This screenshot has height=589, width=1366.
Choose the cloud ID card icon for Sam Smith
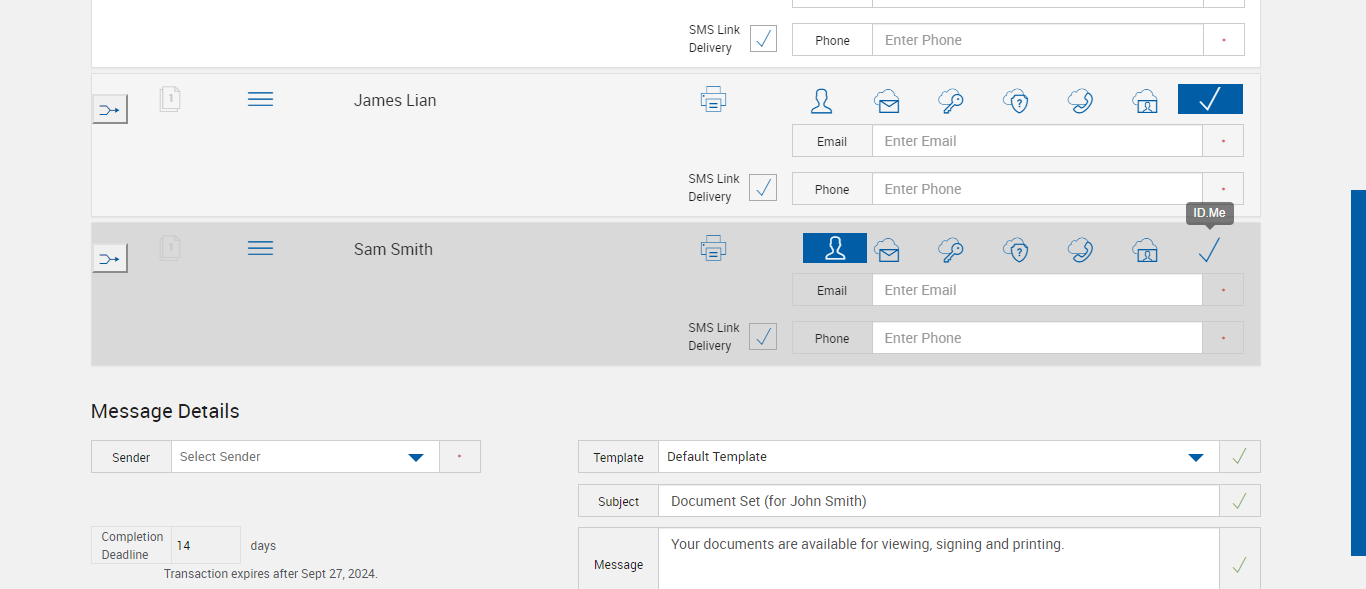[1145, 250]
